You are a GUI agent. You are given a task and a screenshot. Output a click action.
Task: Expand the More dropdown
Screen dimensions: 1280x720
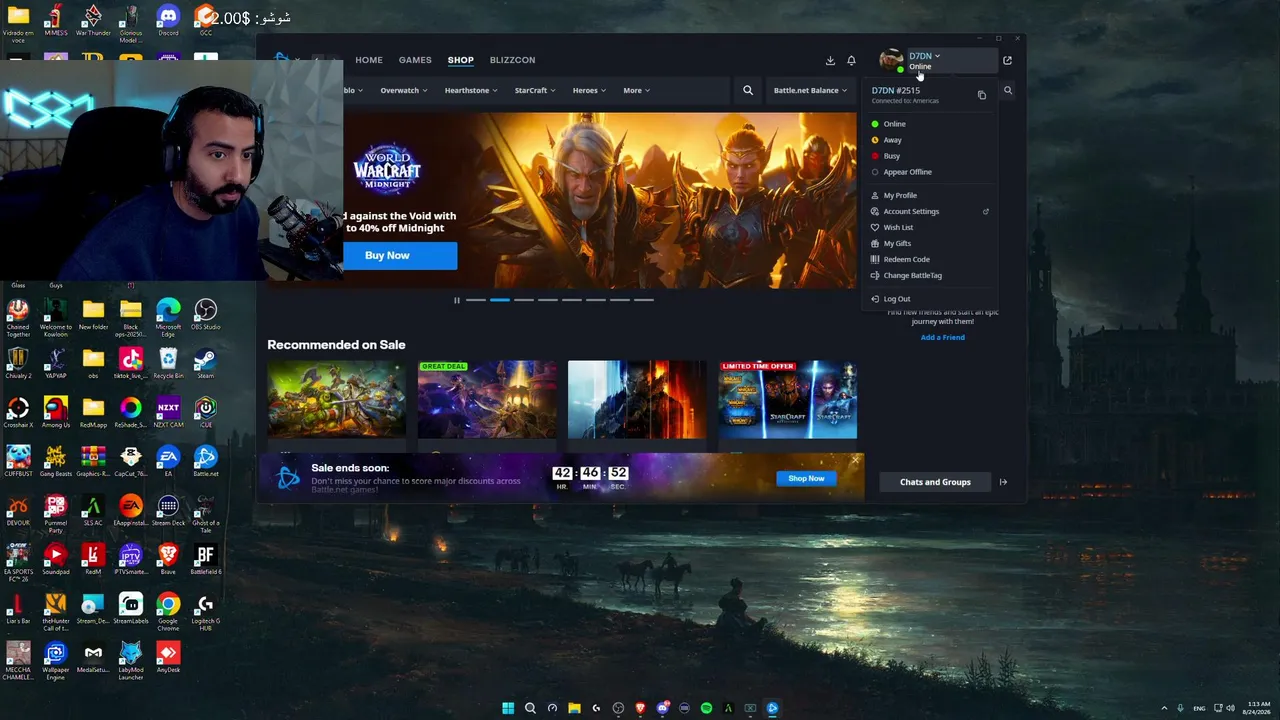[637, 90]
